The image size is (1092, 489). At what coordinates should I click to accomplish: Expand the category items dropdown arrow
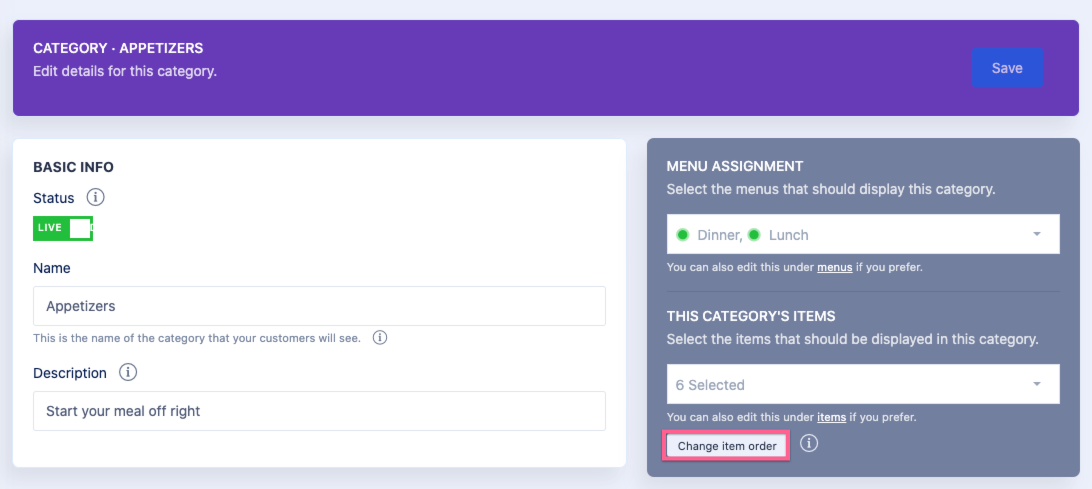click(1037, 385)
